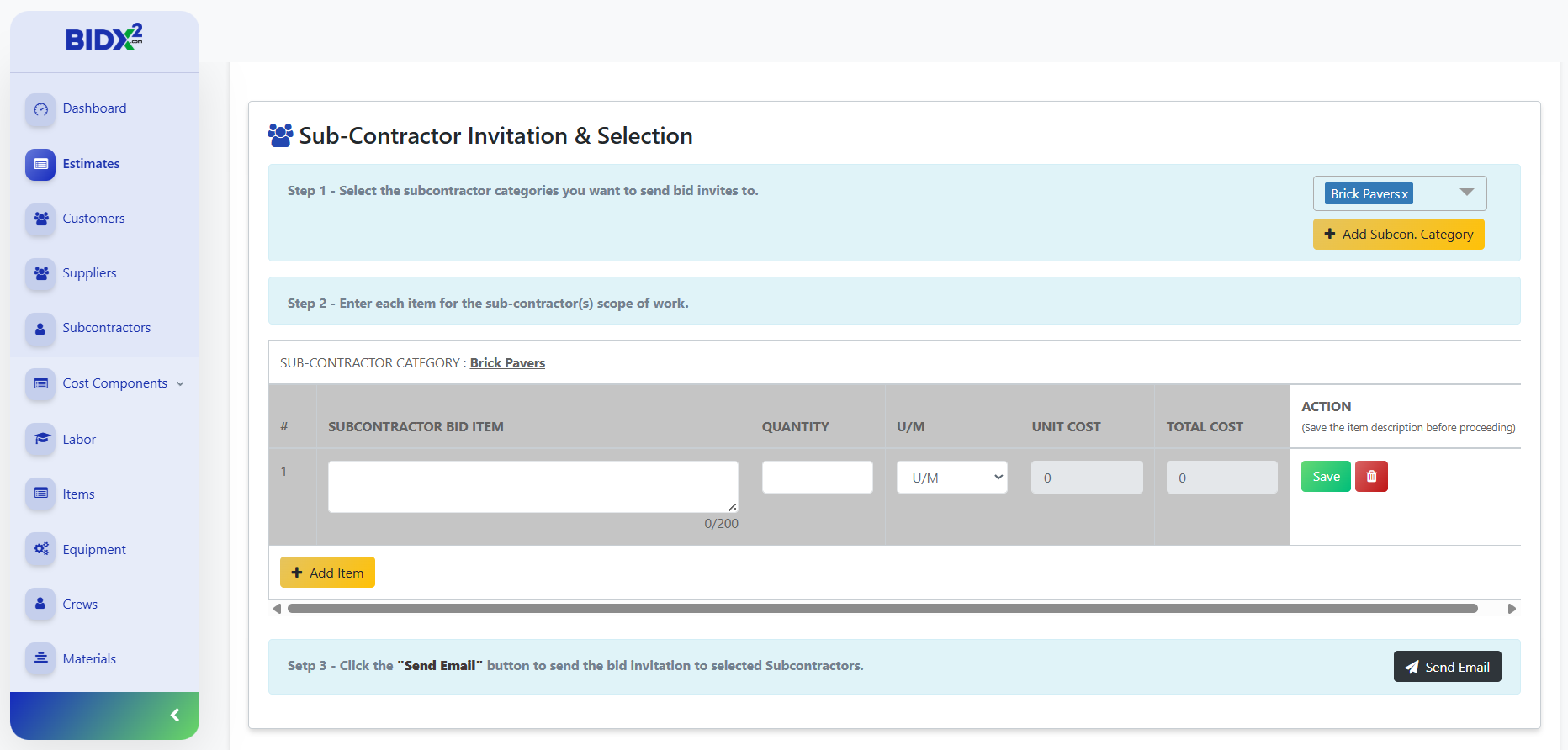Save the bid item row
The width and height of the screenshot is (1568, 750).
click(x=1326, y=477)
